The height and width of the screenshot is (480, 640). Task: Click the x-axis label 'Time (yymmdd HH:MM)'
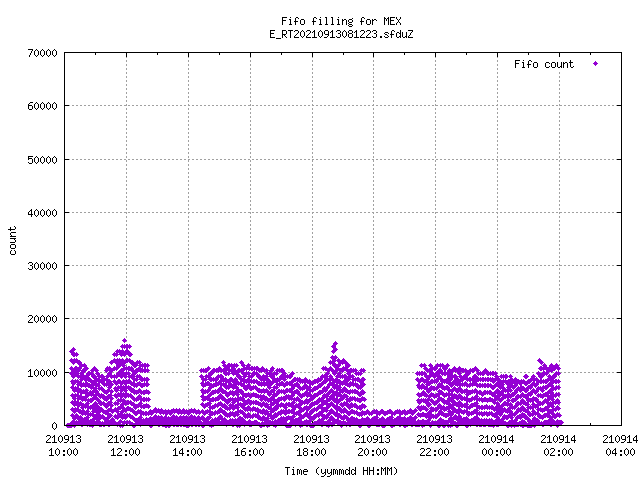[x=341, y=471]
